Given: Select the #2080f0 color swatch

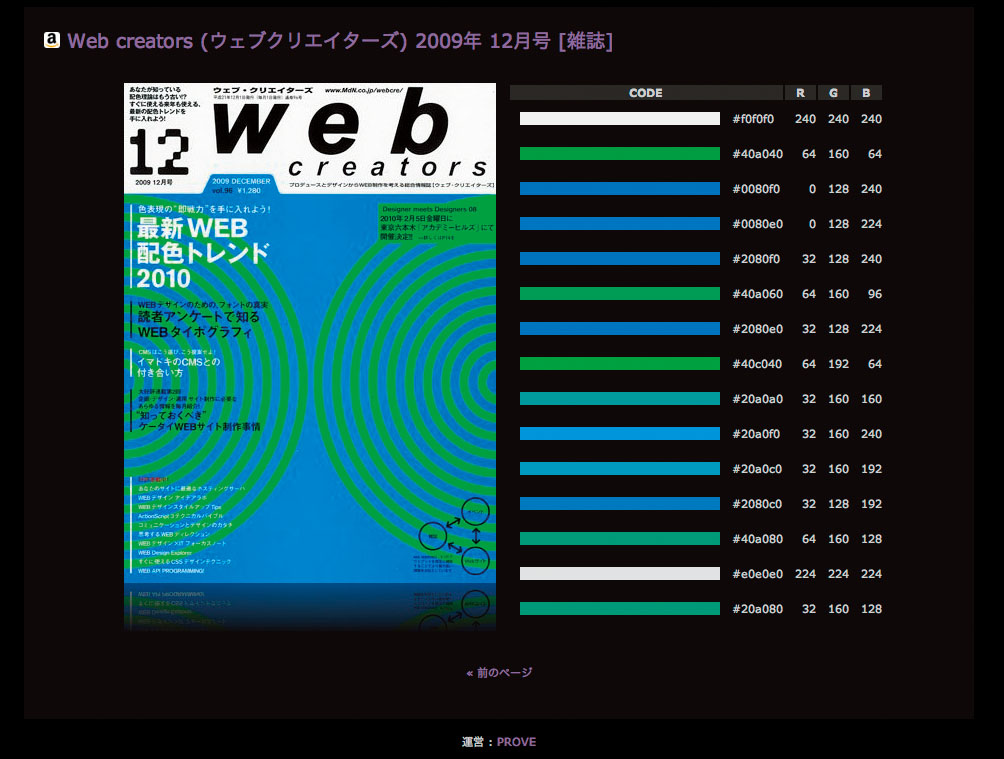Looking at the screenshot, I should coord(619,259).
